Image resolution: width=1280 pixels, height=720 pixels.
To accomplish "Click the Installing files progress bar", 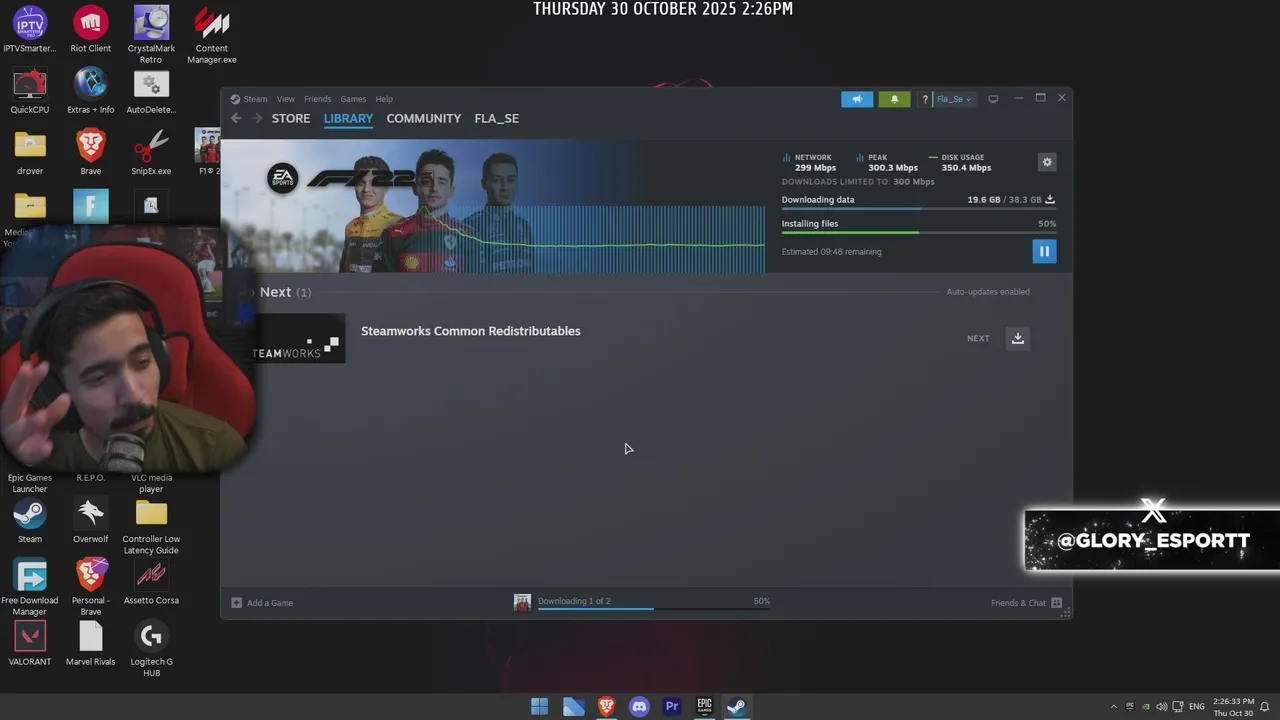I will (x=918, y=233).
